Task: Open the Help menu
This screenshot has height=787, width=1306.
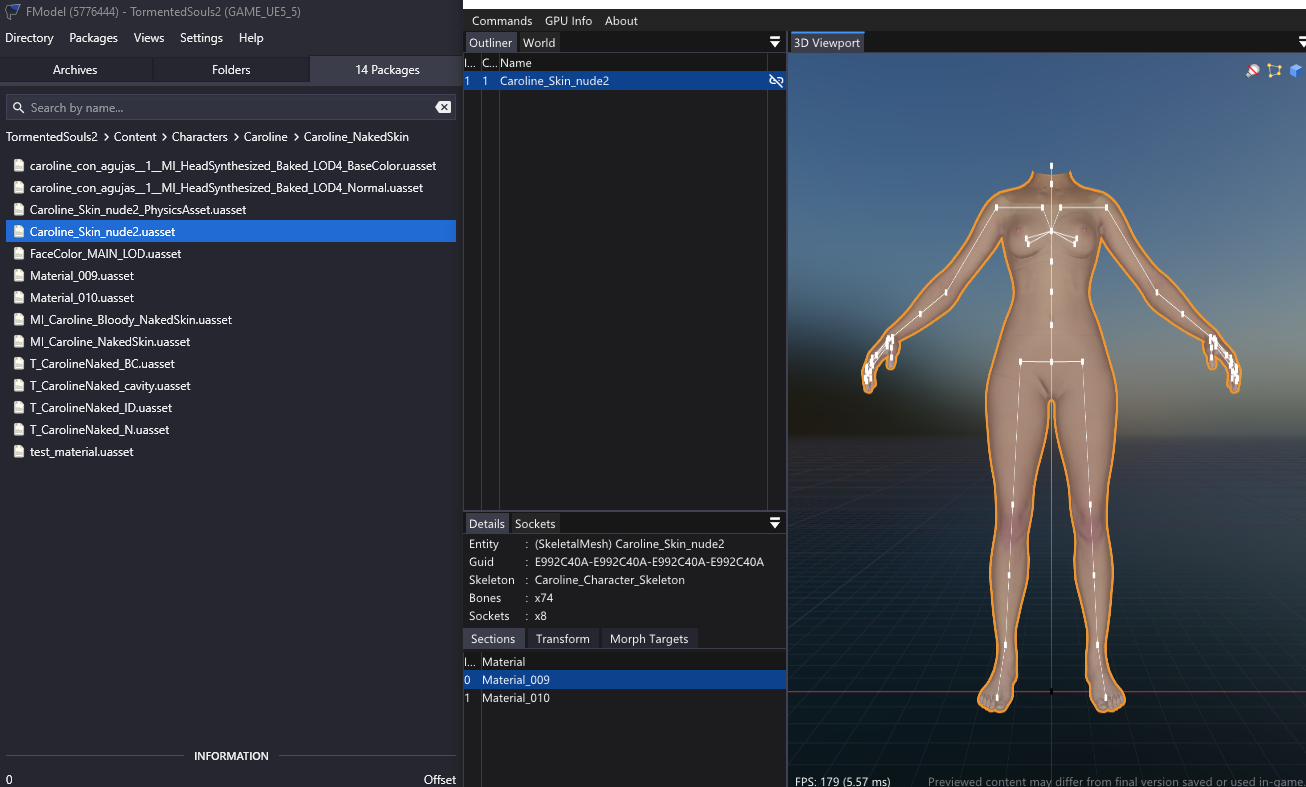Action: point(251,38)
